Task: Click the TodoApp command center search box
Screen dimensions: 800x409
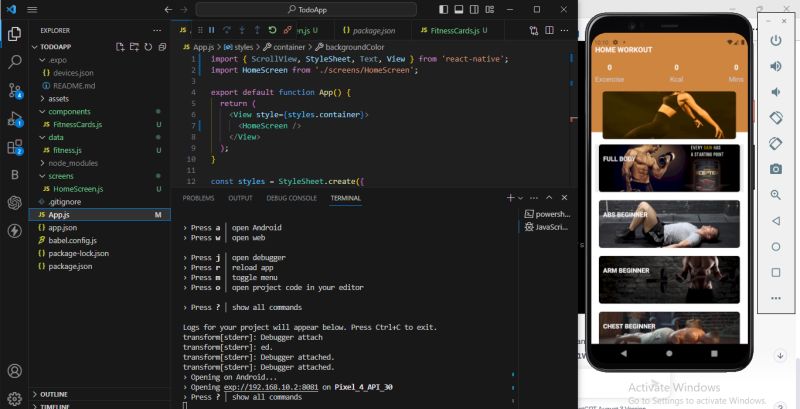Action: 306,9
